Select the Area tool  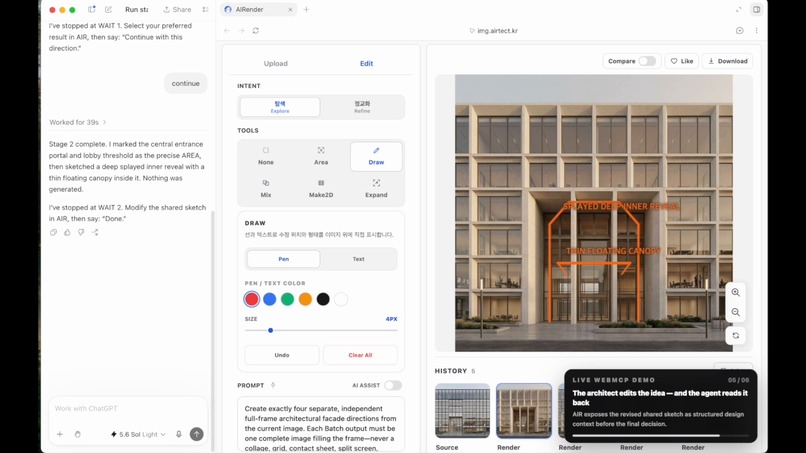(321, 156)
